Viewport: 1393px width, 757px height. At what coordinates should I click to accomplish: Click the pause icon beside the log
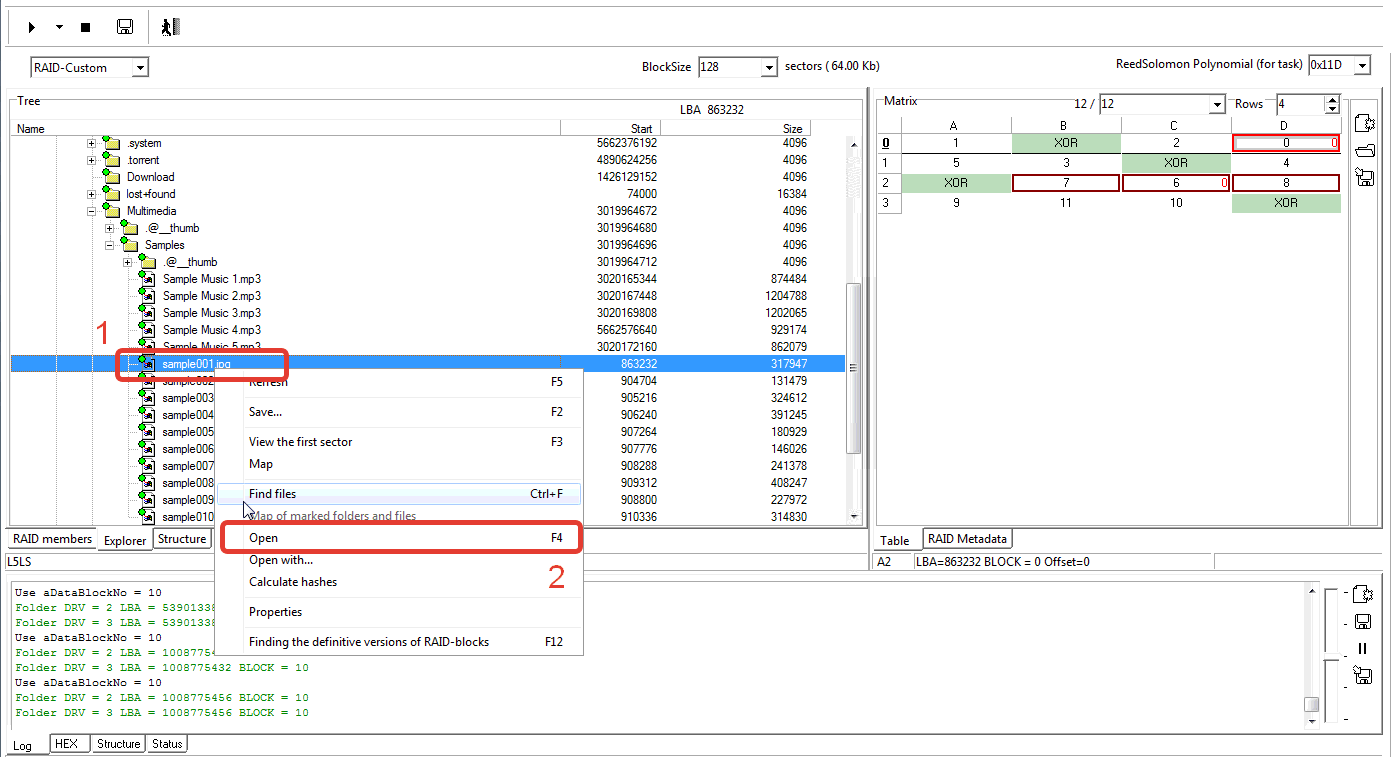tap(1363, 648)
